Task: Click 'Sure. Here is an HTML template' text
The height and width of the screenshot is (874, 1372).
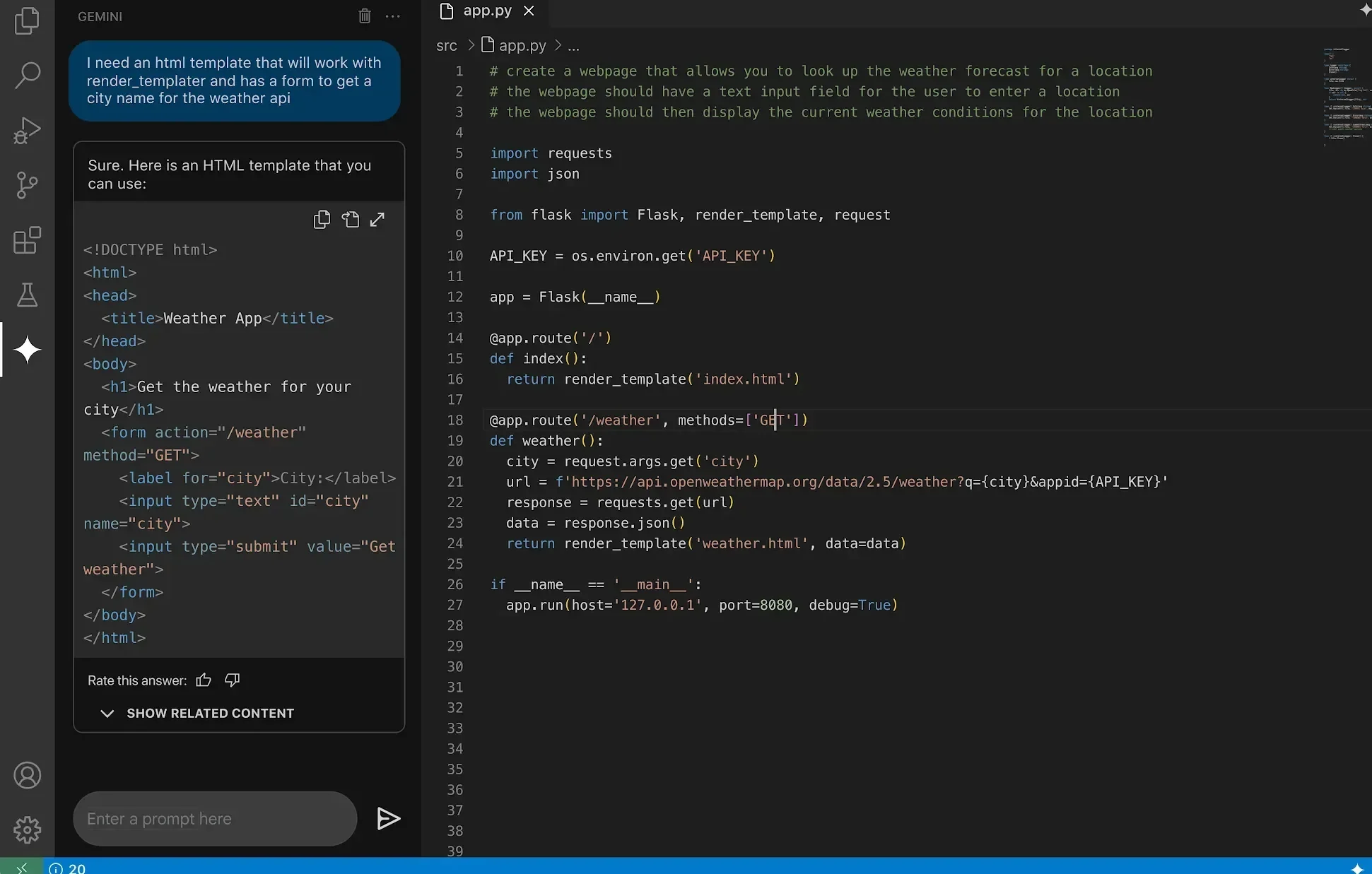Action: 229,174
